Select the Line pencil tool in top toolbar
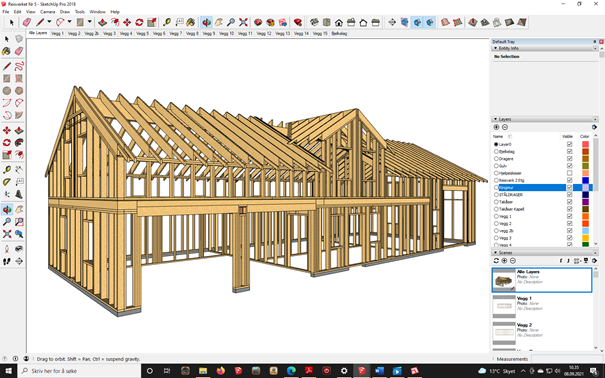This screenshot has height=378, width=605. click(40, 22)
